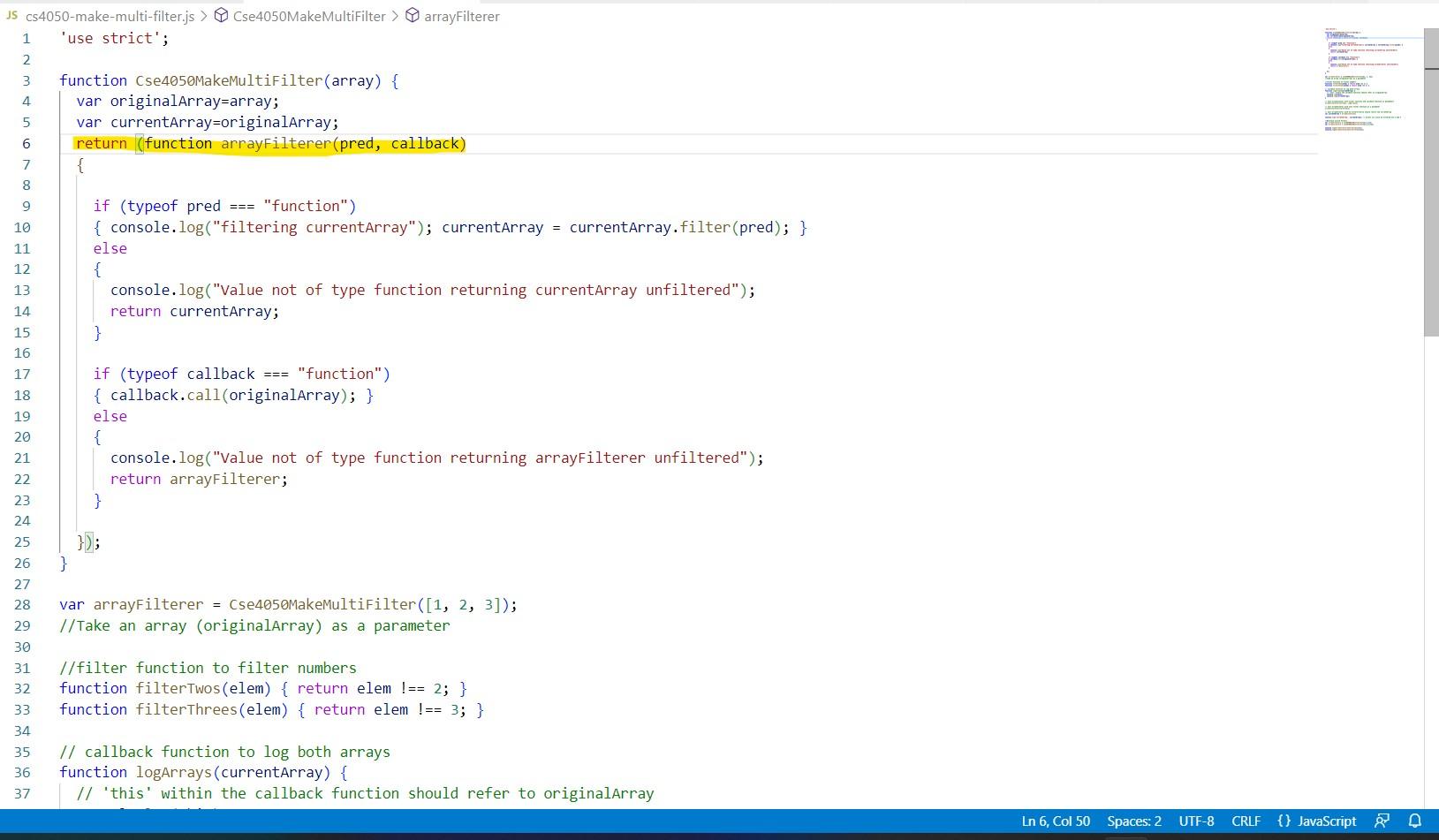Click the feedback icon in the status bar

point(1382,821)
